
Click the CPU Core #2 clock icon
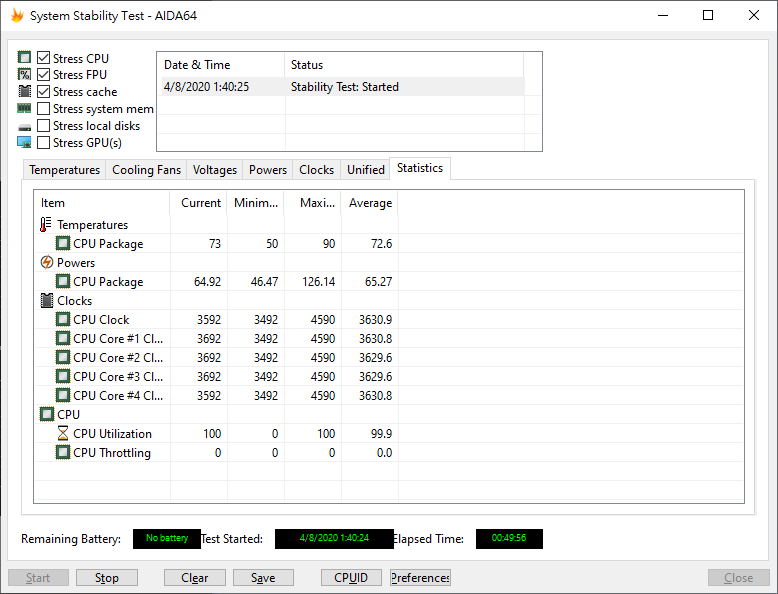click(63, 357)
